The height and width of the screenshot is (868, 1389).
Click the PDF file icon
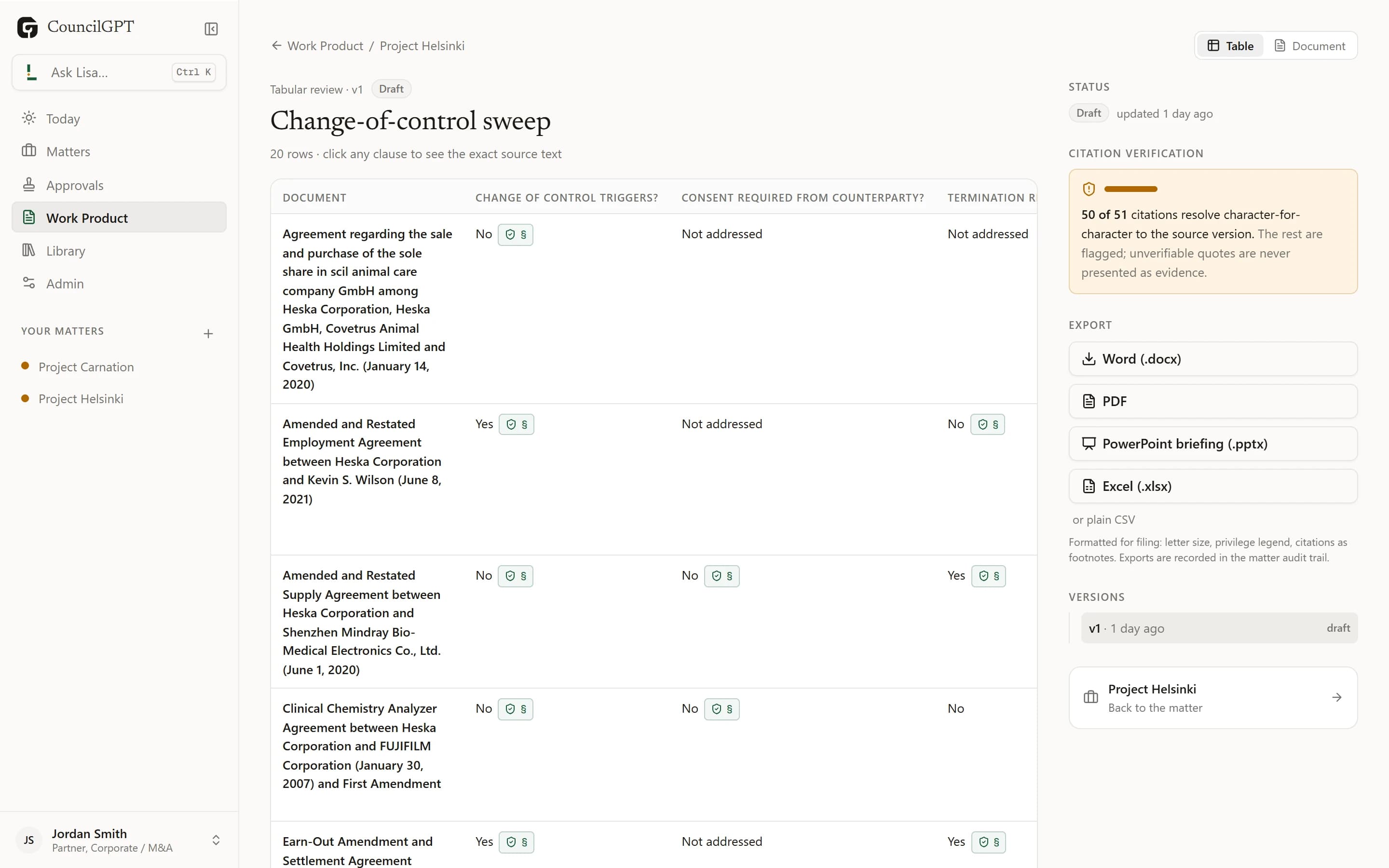(x=1088, y=401)
